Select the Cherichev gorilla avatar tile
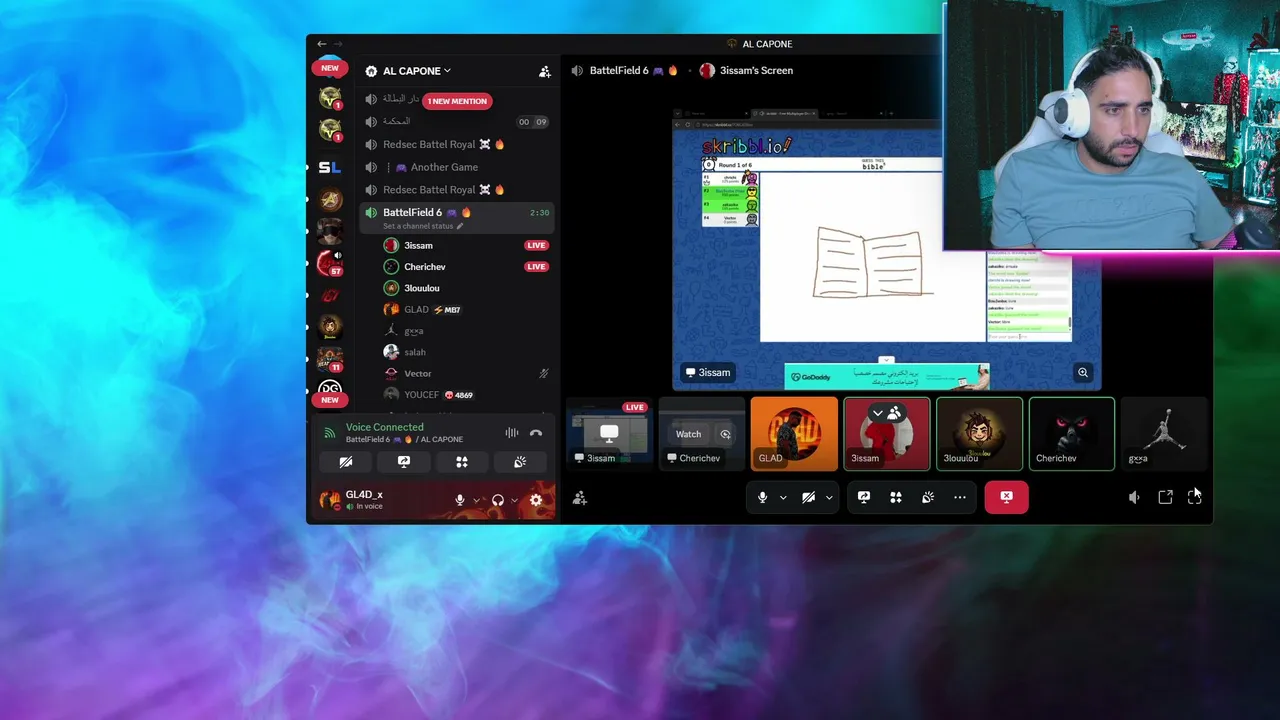 (1072, 433)
